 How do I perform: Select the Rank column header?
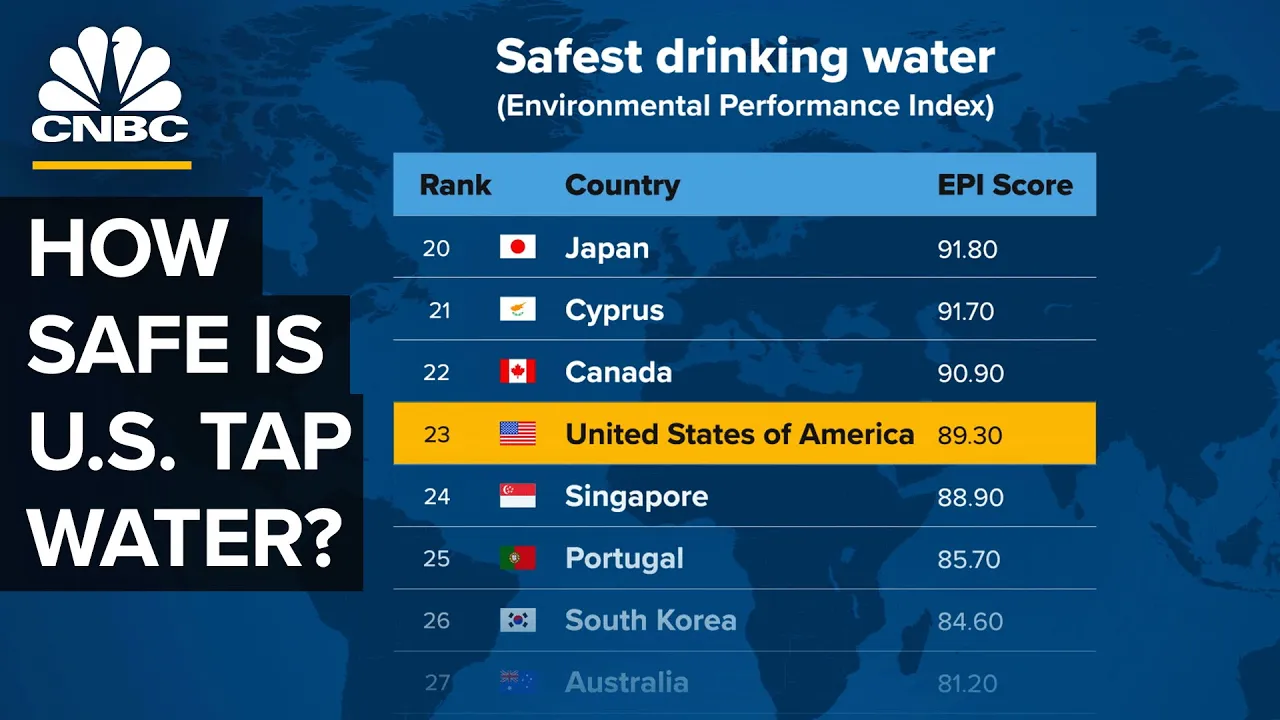(x=455, y=185)
